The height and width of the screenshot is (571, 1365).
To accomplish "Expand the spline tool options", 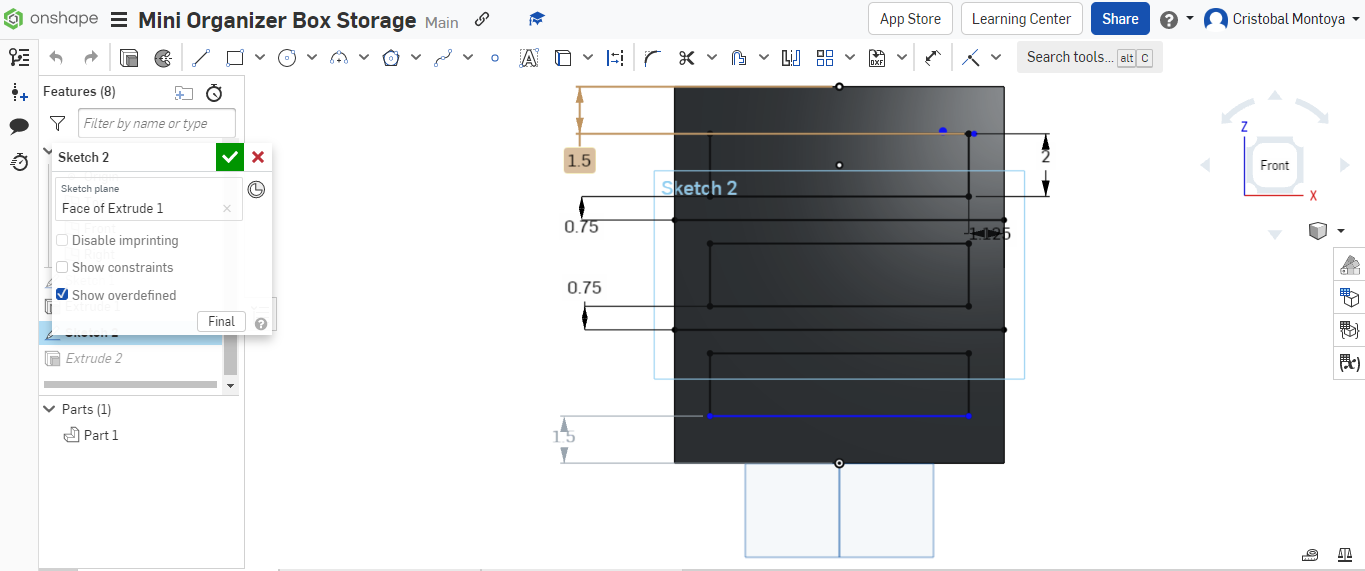I will point(468,58).
